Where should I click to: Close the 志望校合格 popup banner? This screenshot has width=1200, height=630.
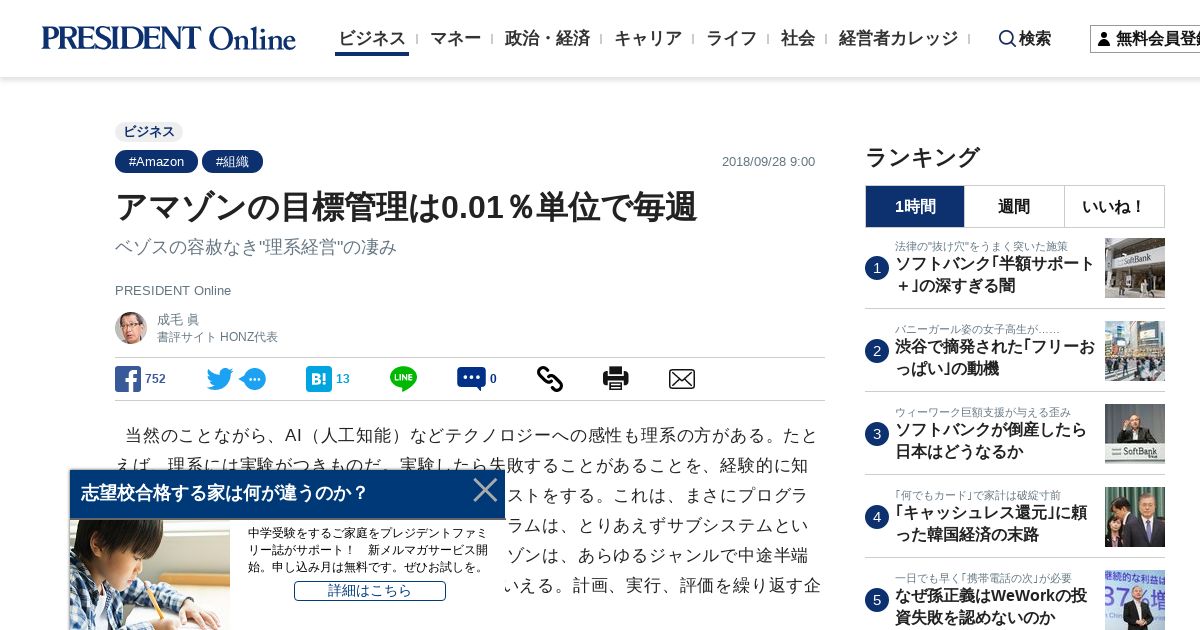coord(485,490)
